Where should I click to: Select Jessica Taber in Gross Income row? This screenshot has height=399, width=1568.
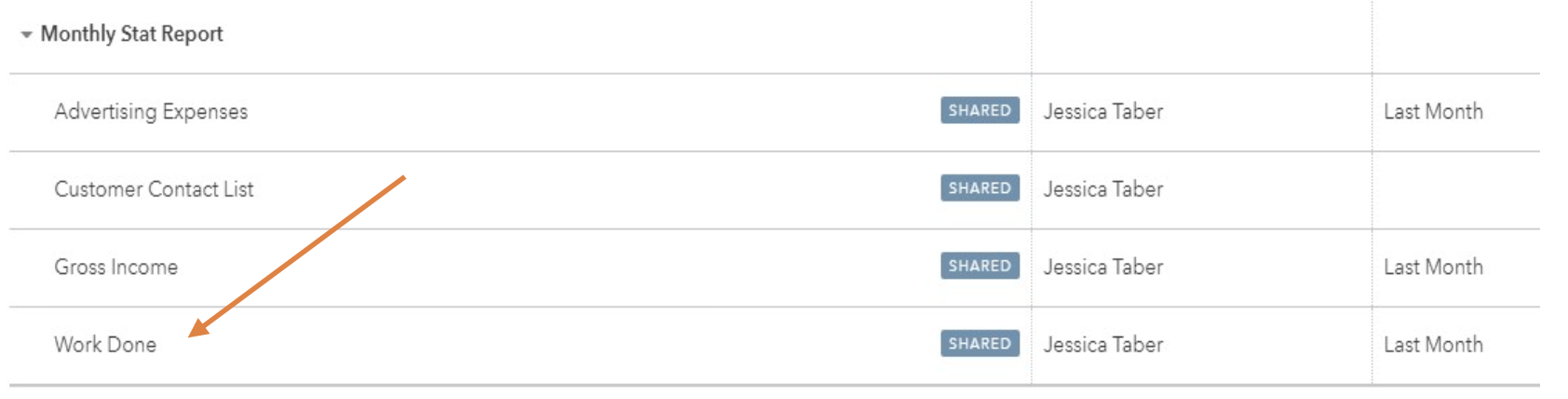pyautogui.click(x=1103, y=267)
